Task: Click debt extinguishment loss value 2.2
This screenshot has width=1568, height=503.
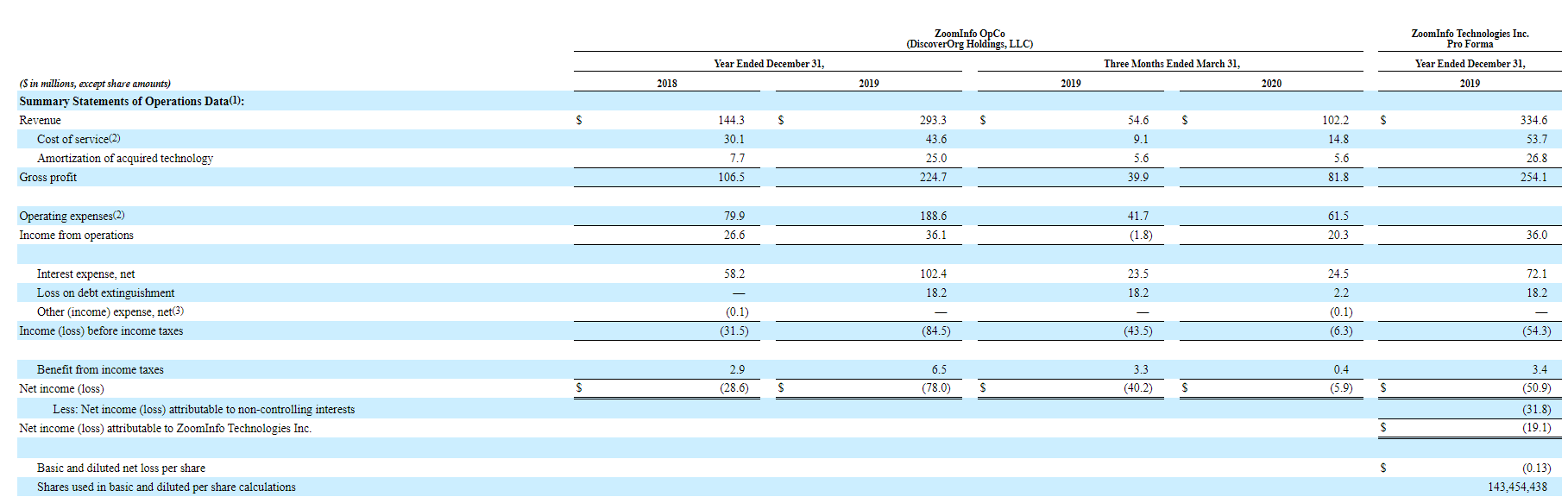Action: [x=1341, y=292]
